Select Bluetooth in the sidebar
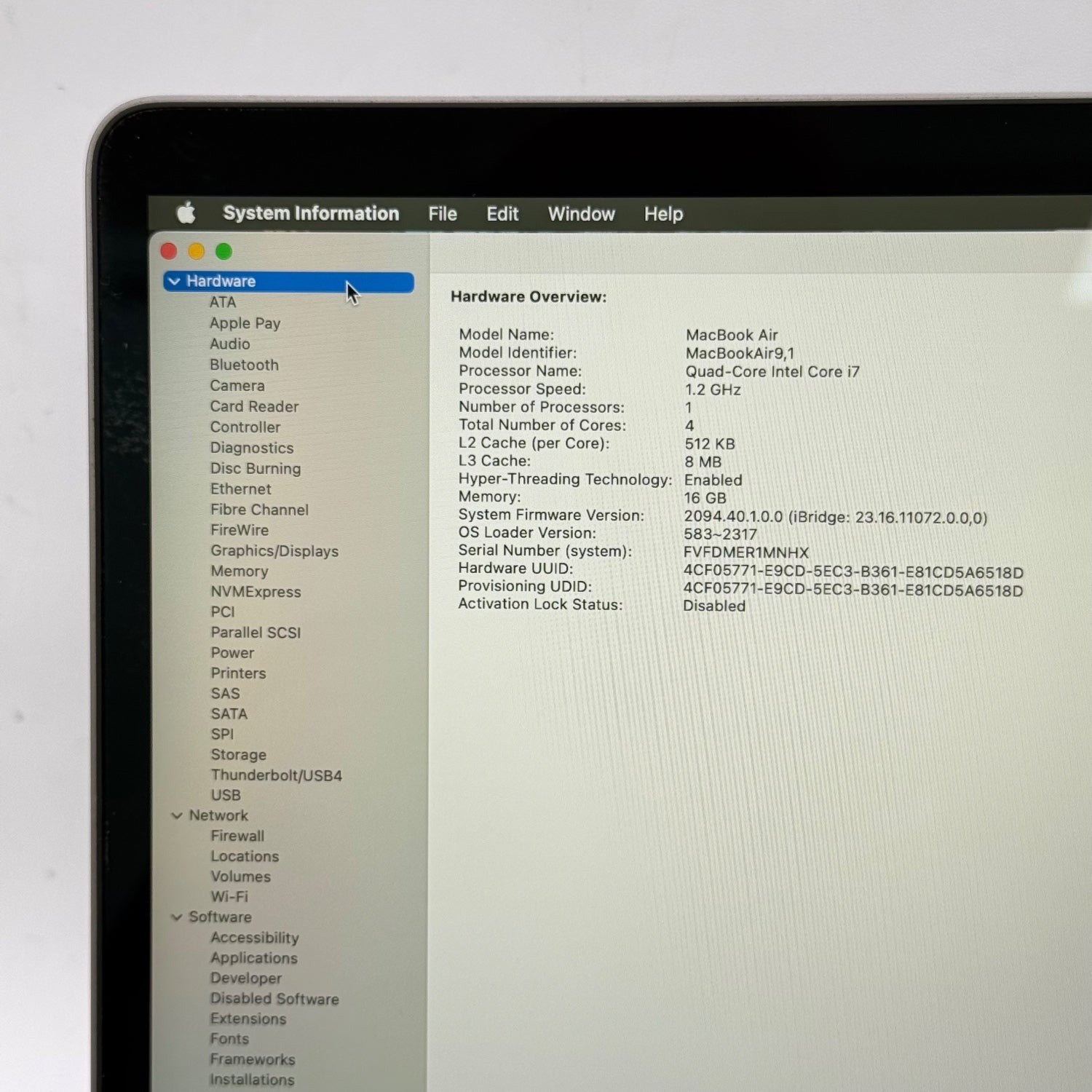 (x=244, y=365)
